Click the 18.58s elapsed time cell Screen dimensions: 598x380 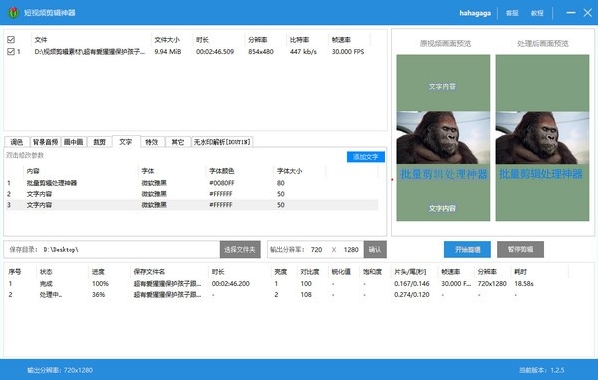[x=524, y=283]
